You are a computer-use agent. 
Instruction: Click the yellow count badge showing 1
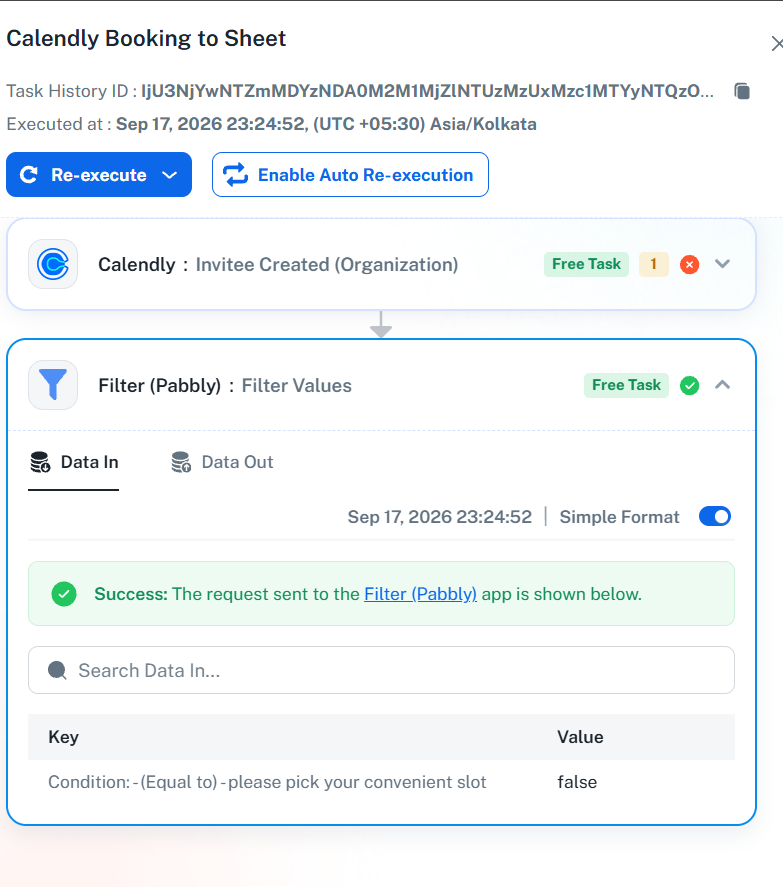pos(653,264)
